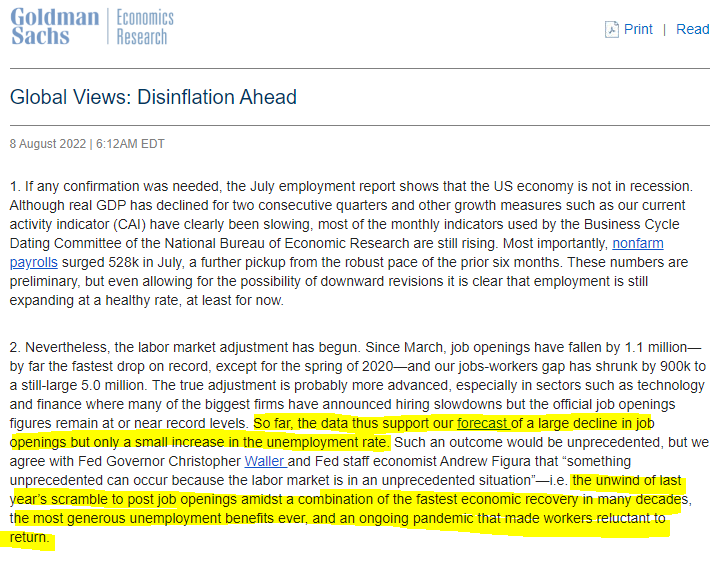Click highlighted word 'return.'
This screenshot has height=562, width=719.
(29, 537)
